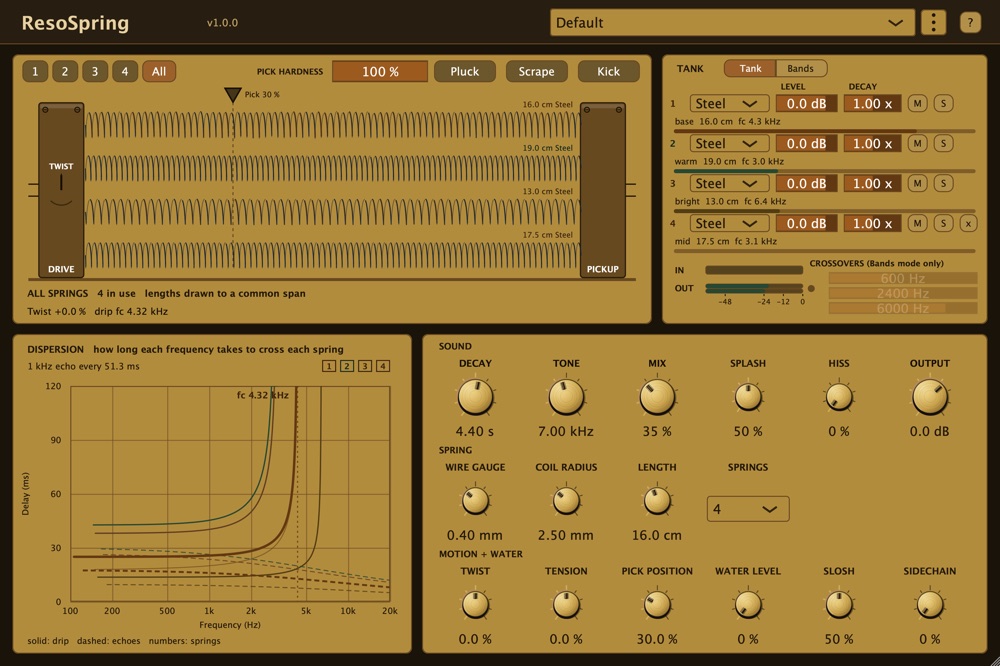Mute spring 4 with M button
The height and width of the screenshot is (666, 1000).
[917, 223]
